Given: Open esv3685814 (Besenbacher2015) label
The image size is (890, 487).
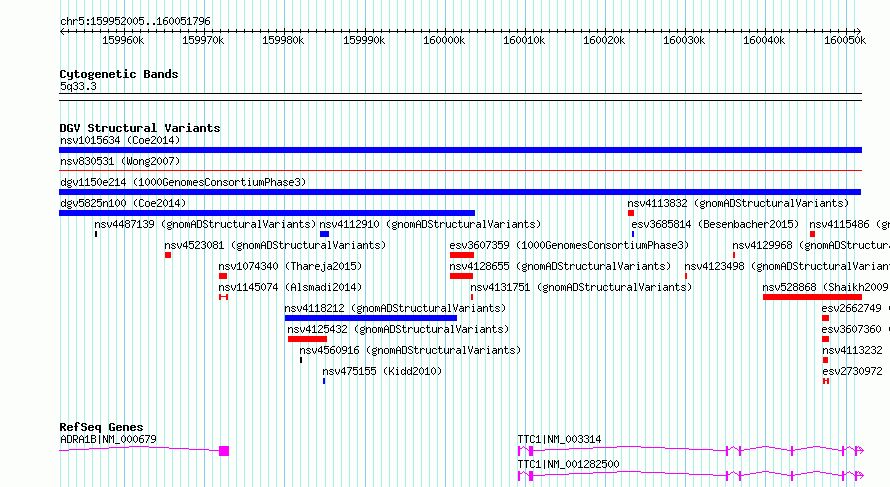Looking at the screenshot, I should (715, 224).
